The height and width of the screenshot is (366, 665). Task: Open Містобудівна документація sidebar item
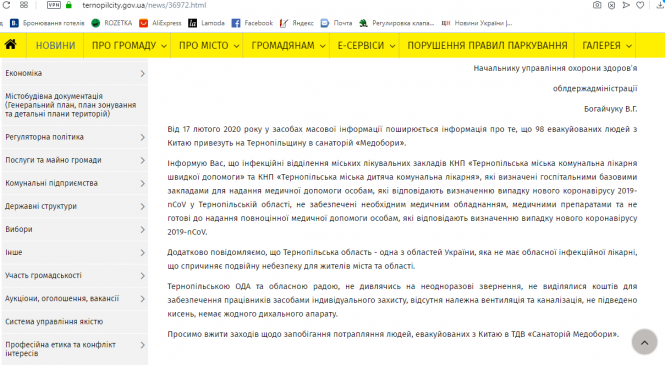[75, 105]
